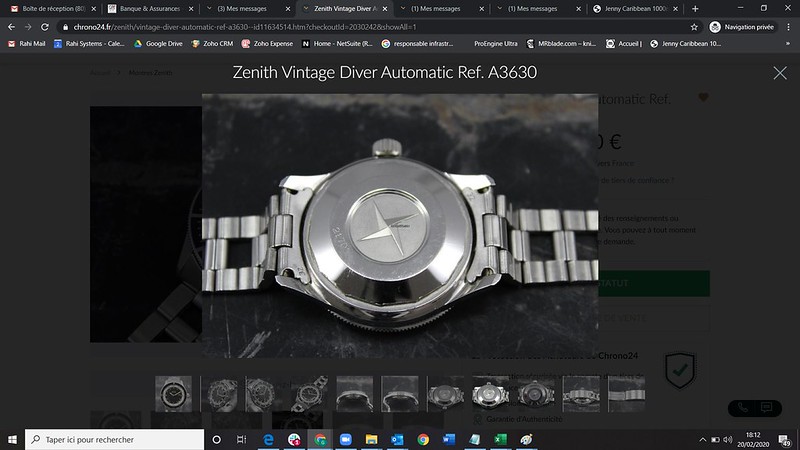Open the Accueil bookmark
The height and width of the screenshot is (450, 800).
[623, 44]
